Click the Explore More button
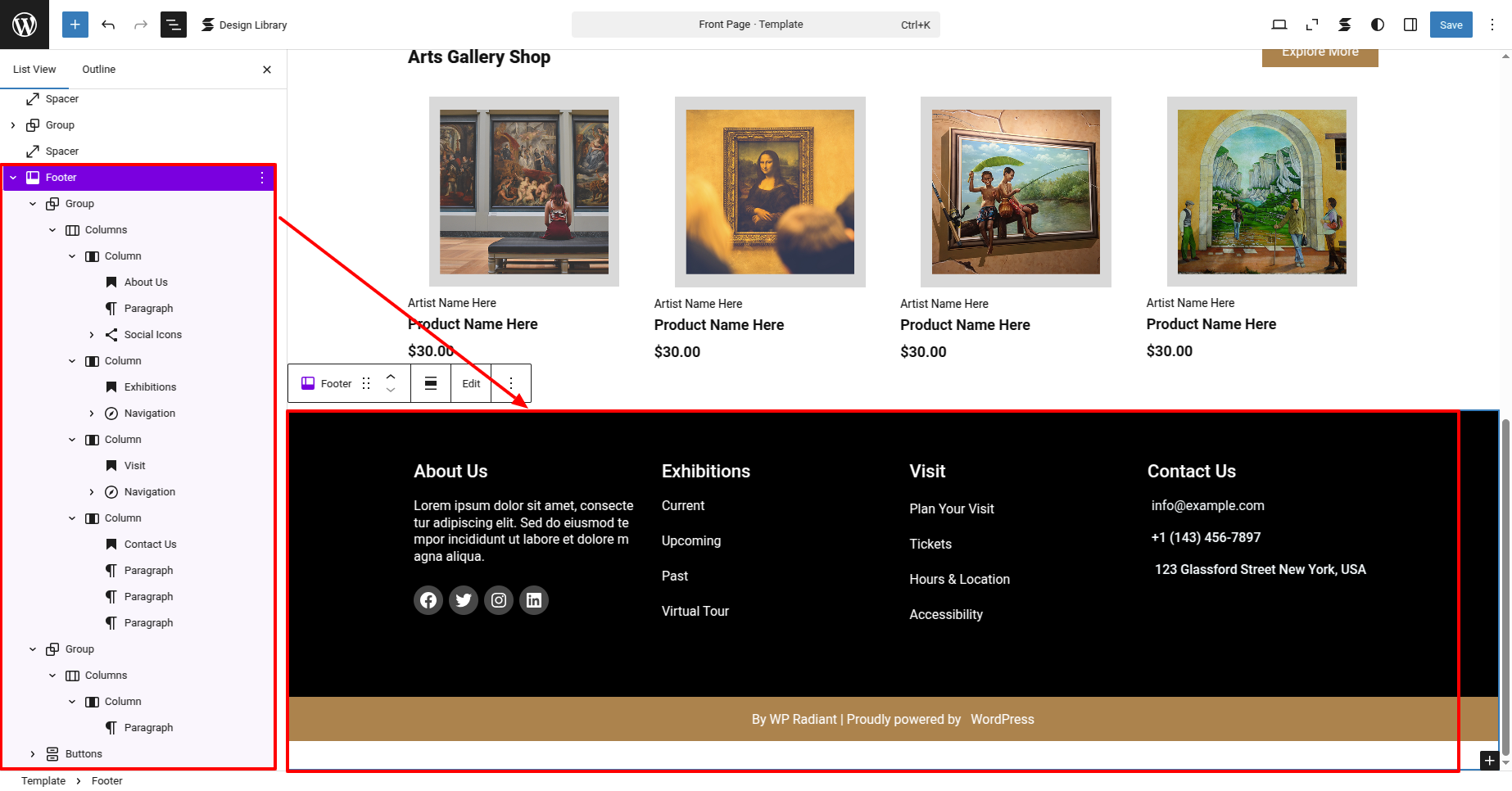 [x=1320, y=56]
